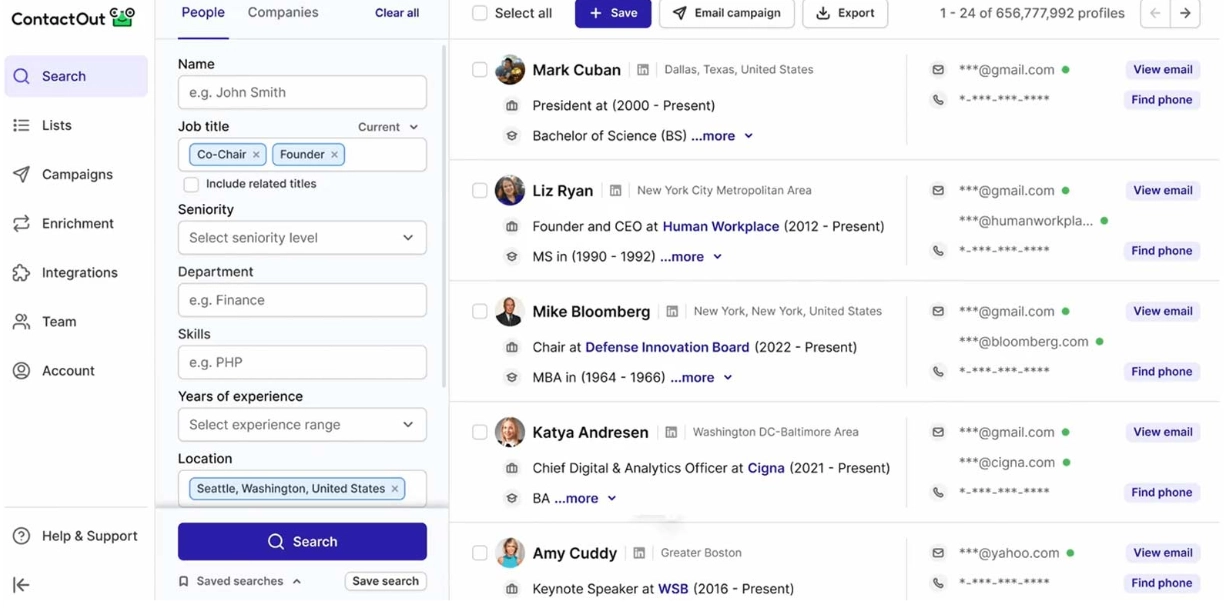1230x612 pixels.
Task: Expand more details for Mike Bloomberg
Action: (701, 379)
